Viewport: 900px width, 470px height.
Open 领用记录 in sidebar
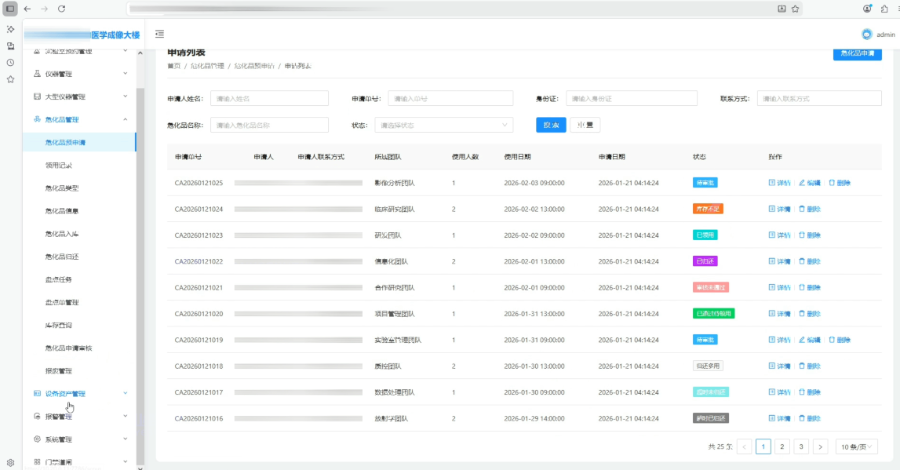pyautogui.click(x=59, y=165)
